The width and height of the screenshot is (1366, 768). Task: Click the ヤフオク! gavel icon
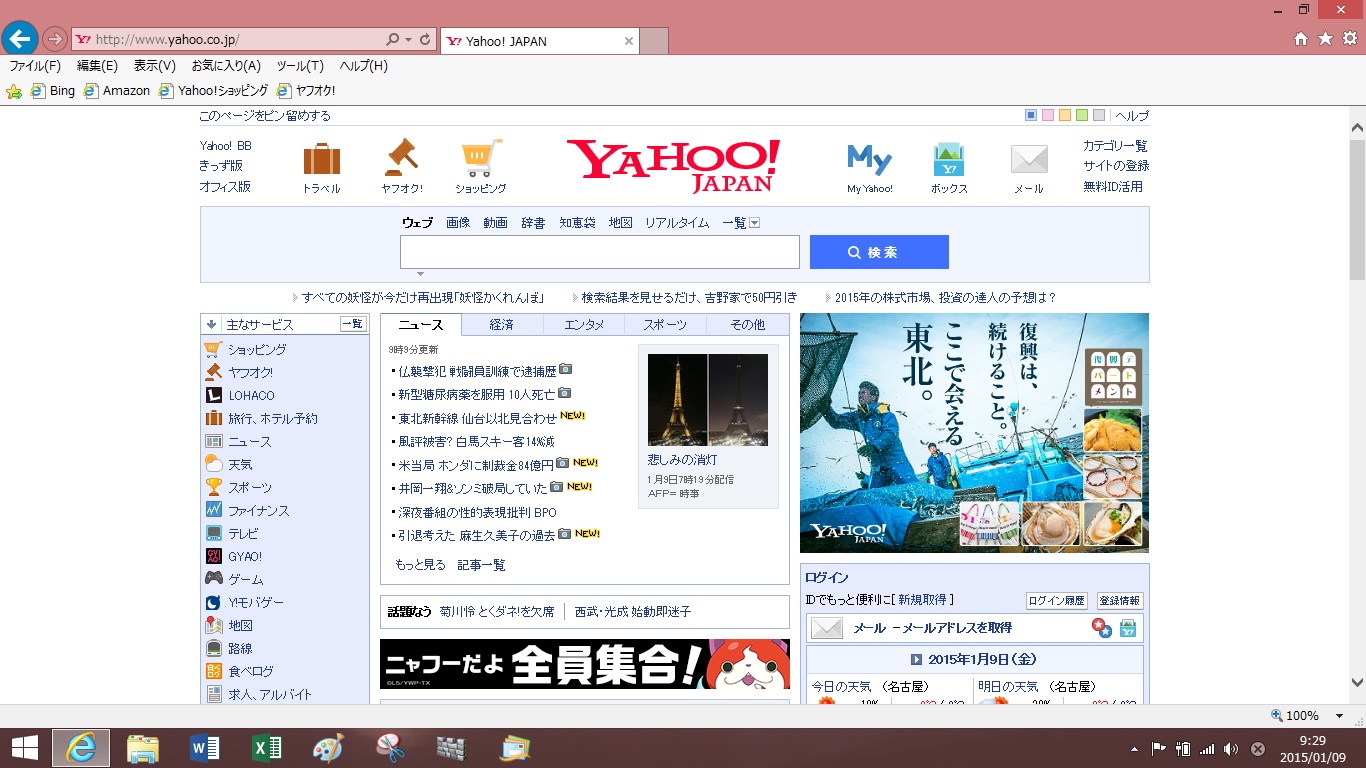pos(401,157)
